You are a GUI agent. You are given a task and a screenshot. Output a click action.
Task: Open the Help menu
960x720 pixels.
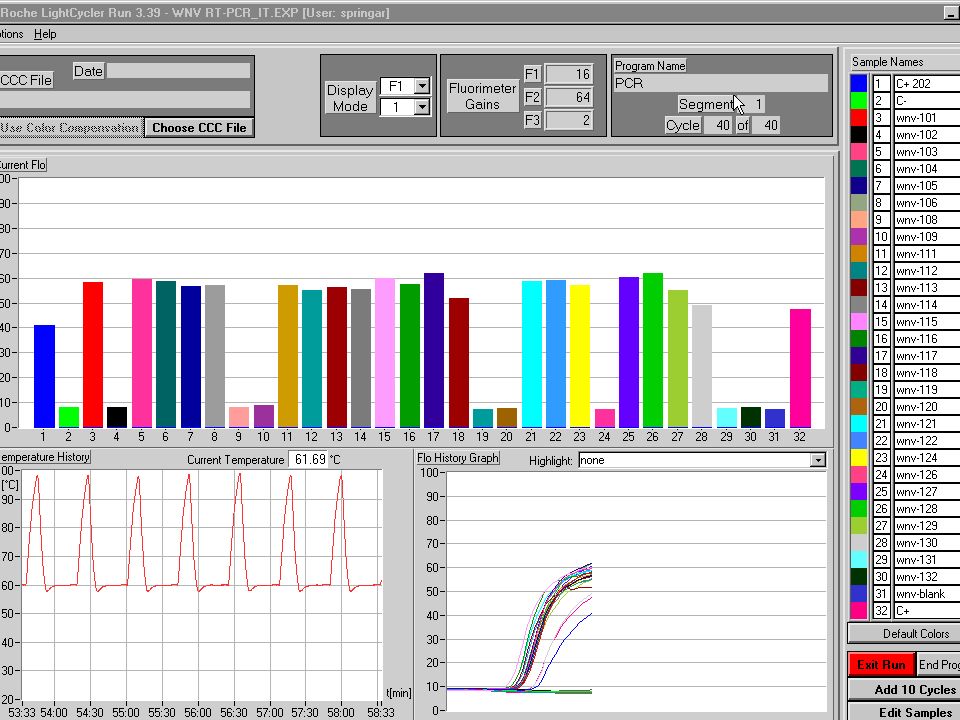pos(45,34)
